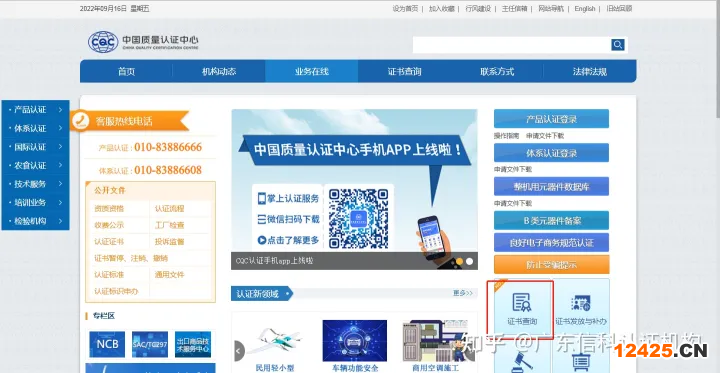
Task: Open the 法律法规 navigation tab
Action: click(x=590, y=72)
